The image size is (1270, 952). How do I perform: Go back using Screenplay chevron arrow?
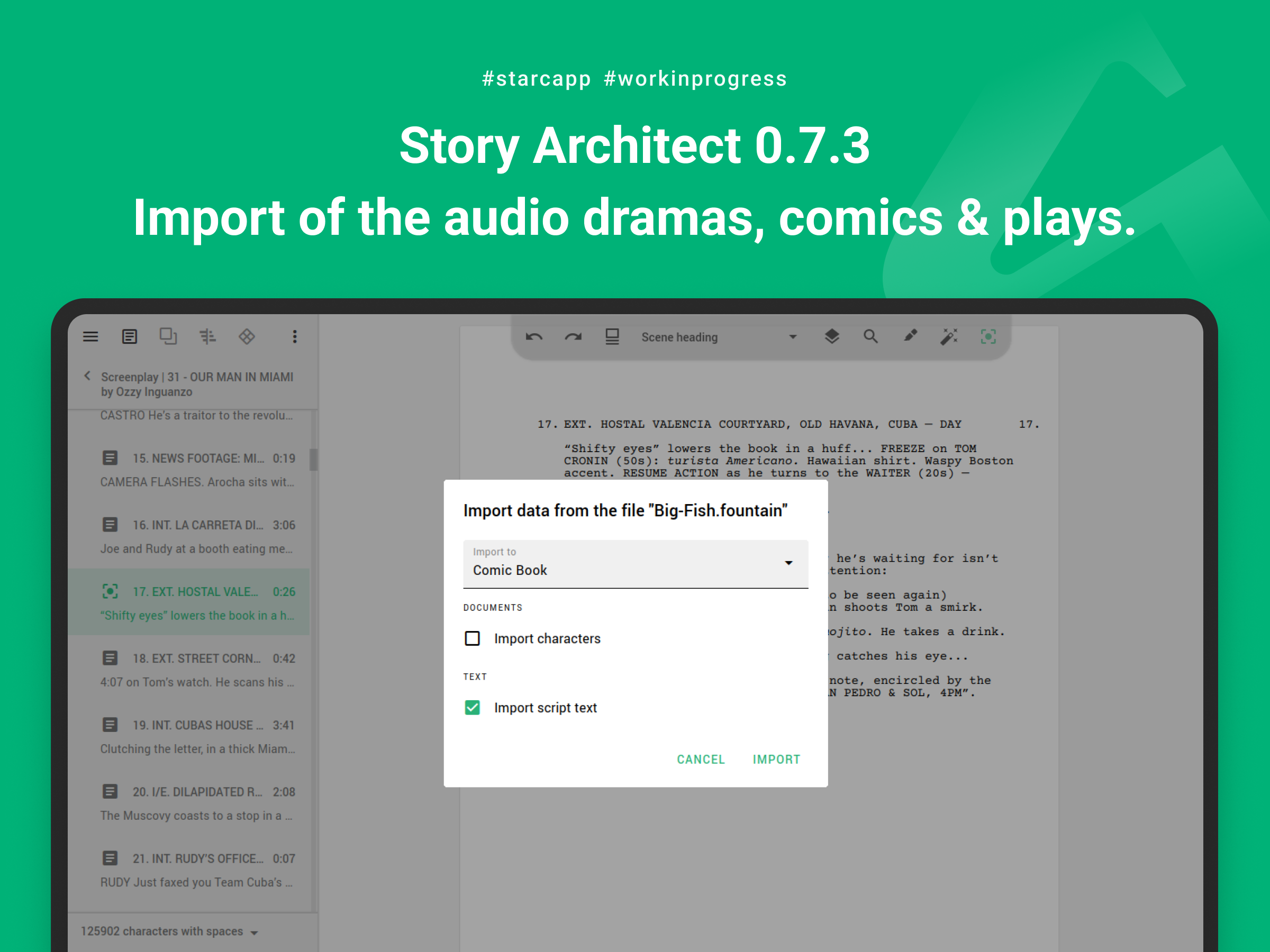tap(87, 377)
